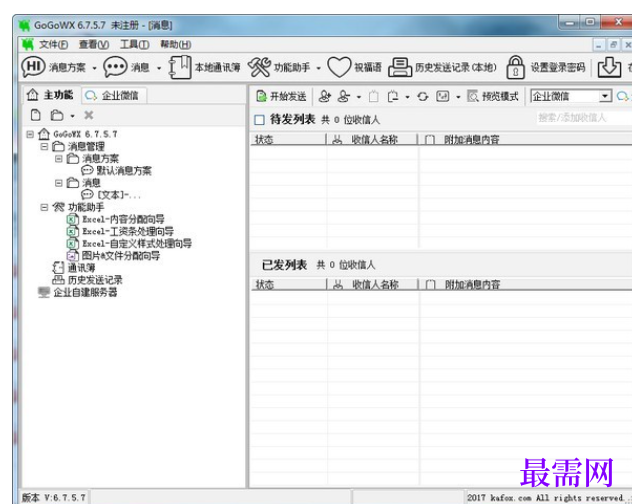Viewport: 632px width, 504px height.
Task: Click the 开始发送 button
Action: (281, 96)
